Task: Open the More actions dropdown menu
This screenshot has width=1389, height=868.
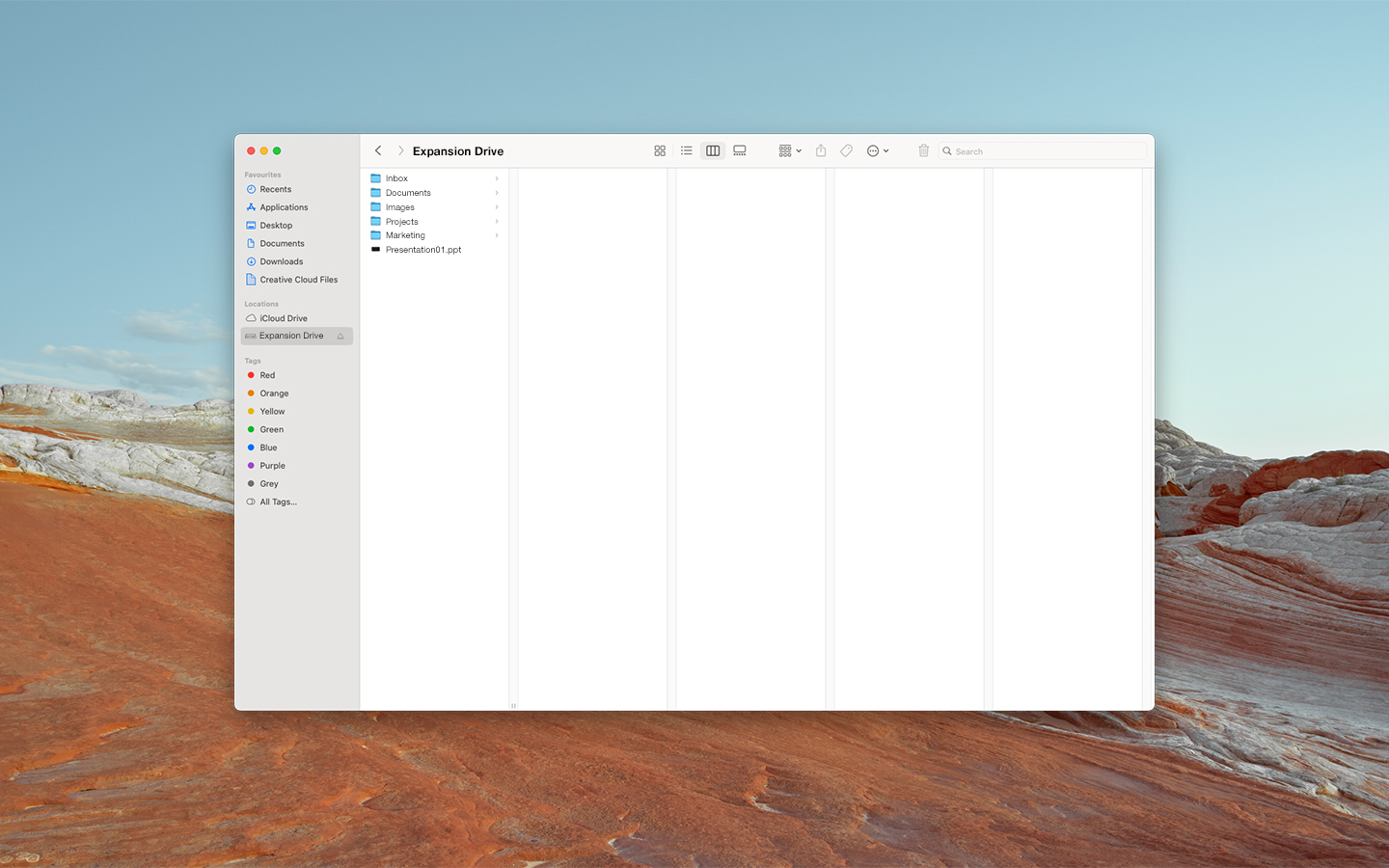Action: point(877,151)
